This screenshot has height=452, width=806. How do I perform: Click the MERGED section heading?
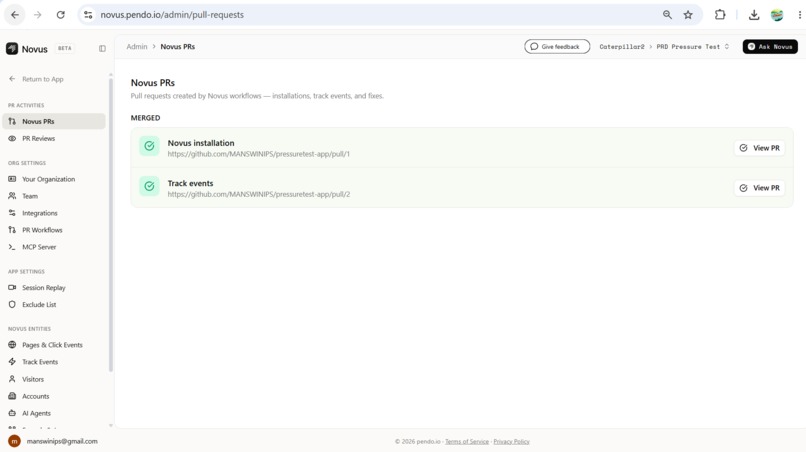[145, 118]
